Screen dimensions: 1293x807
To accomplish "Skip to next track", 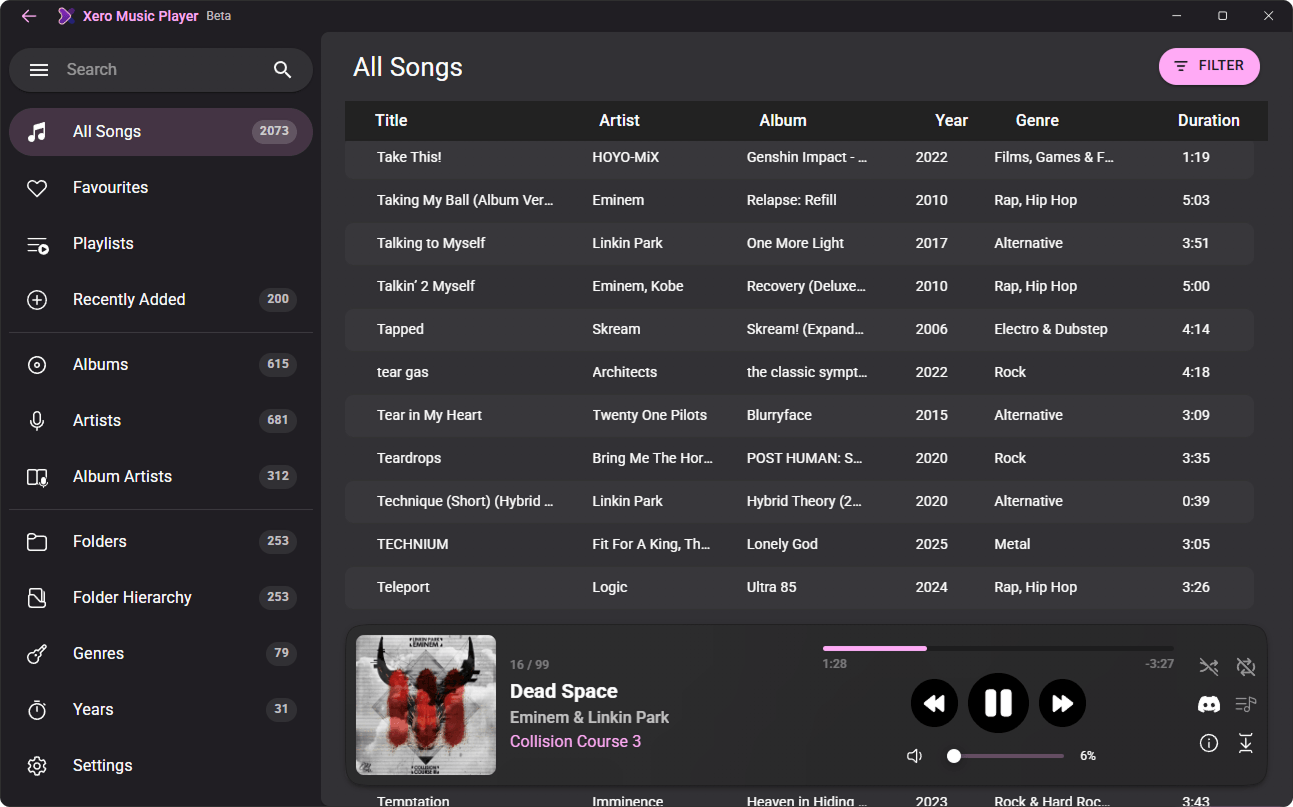I will pos(1062,704).
